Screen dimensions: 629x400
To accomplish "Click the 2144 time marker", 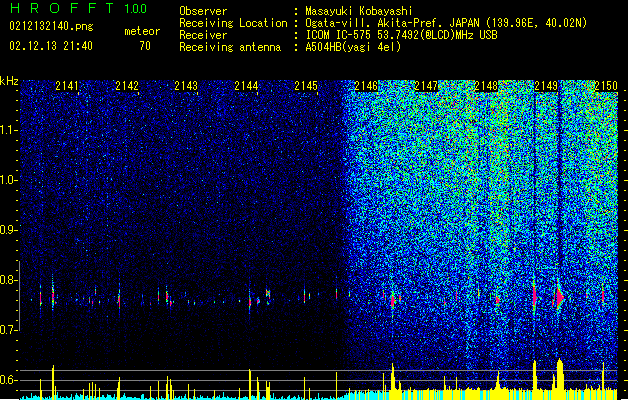I will pyautogui.click(x=246, y=86).
